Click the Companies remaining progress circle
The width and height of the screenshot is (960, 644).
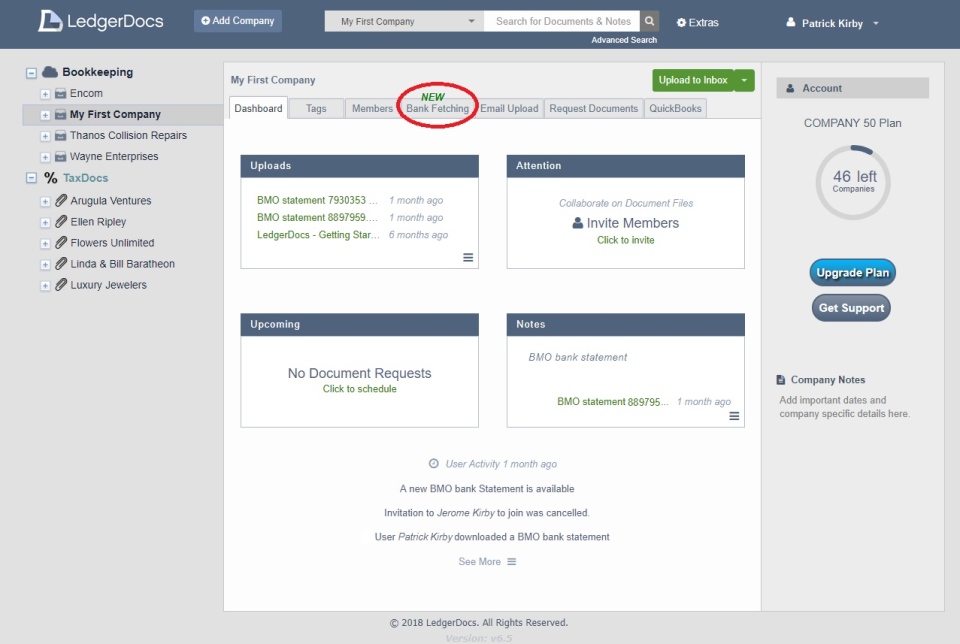click(x=852, y=183)
